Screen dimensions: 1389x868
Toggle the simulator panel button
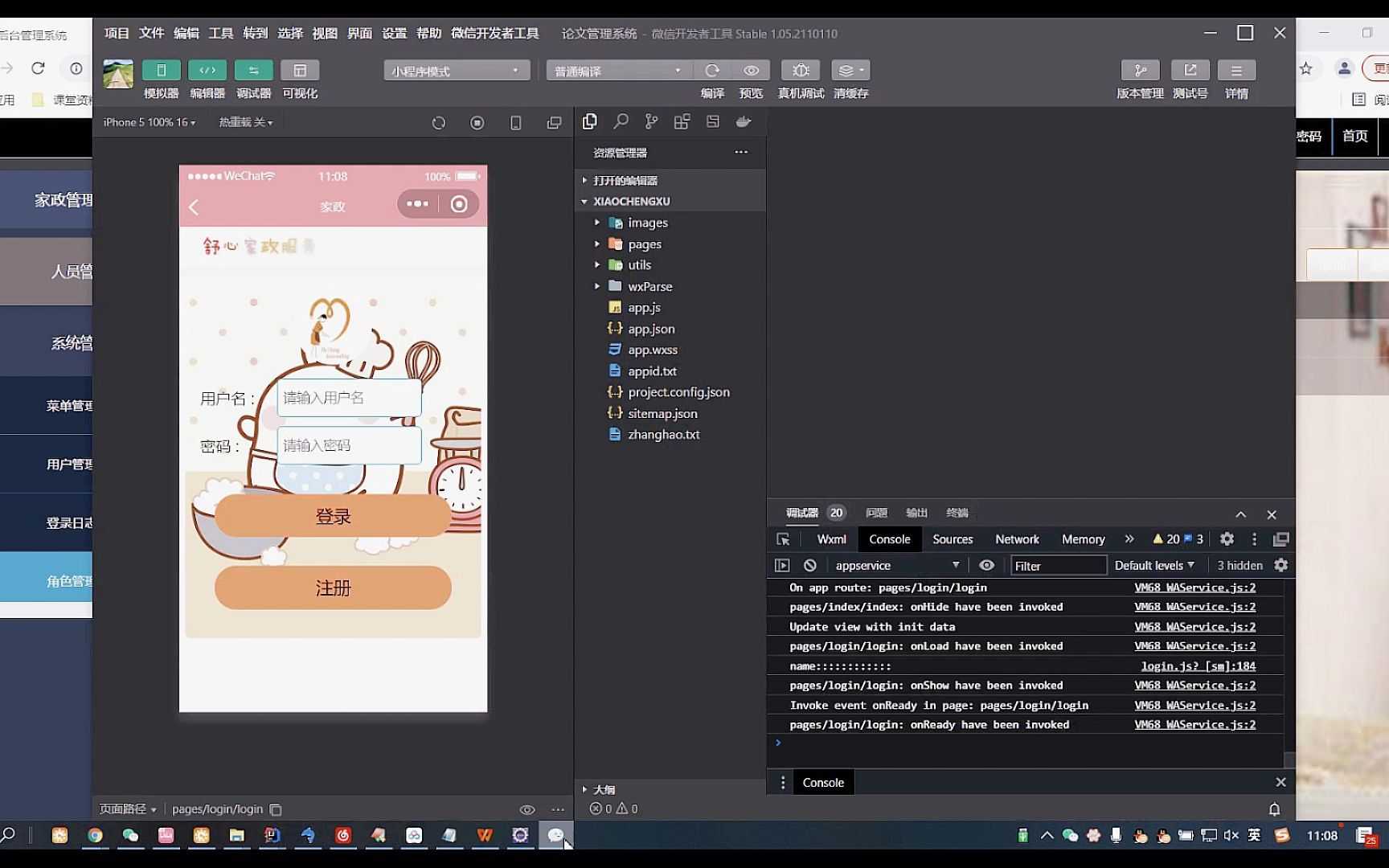tap(161, 71)
